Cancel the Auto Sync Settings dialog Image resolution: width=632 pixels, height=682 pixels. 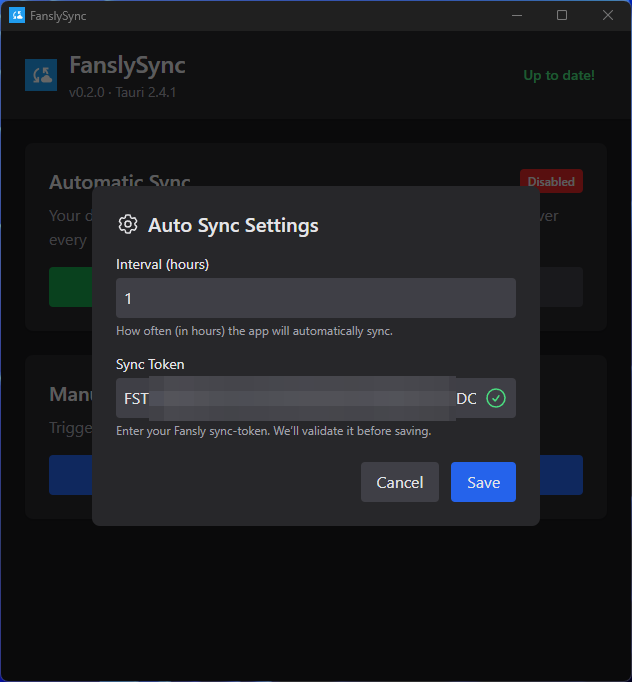399,482
